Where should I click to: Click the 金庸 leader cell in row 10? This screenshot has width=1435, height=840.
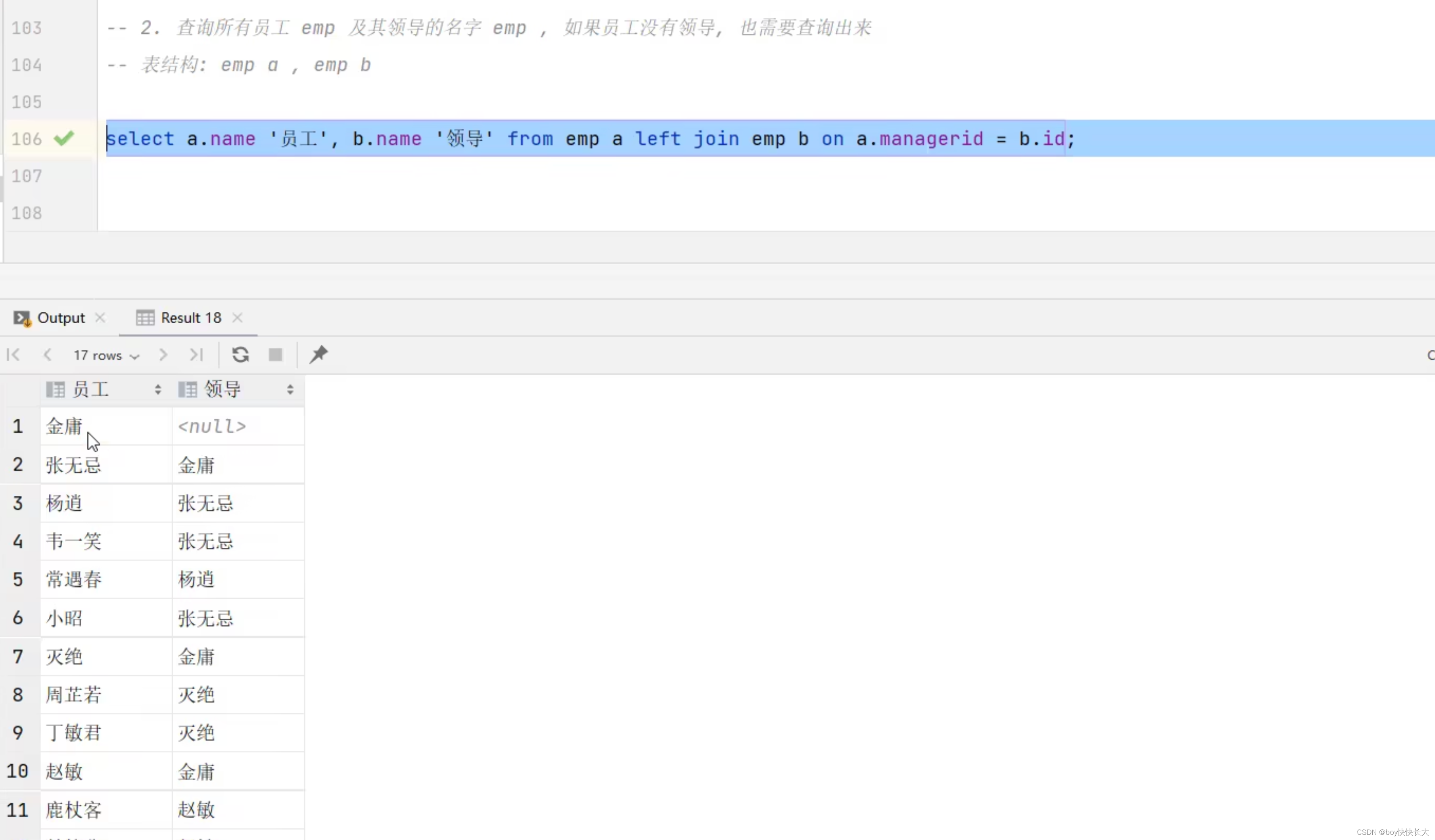238,771
